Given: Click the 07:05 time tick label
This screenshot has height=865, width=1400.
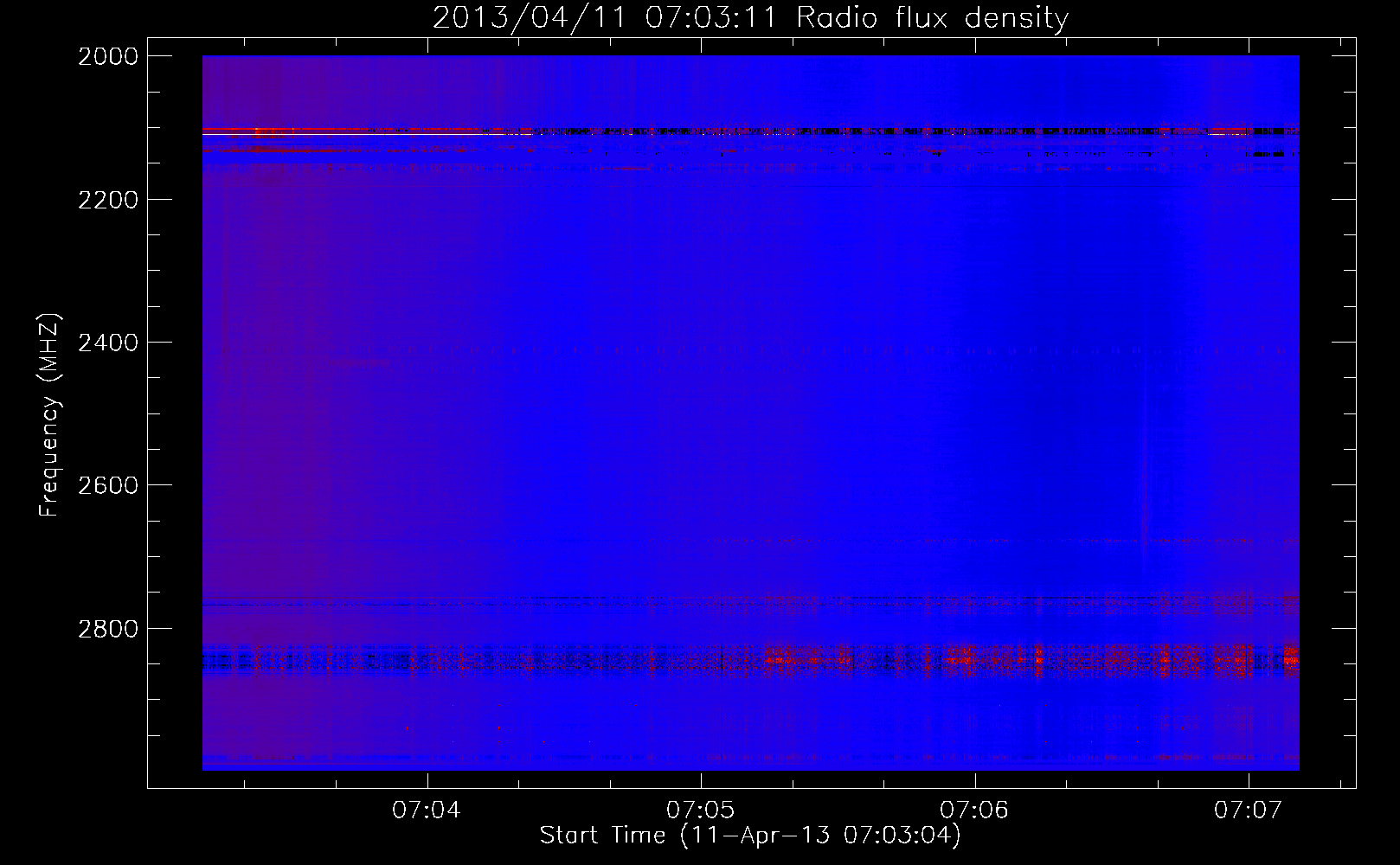Looking at the screenshot, I should tap(701, 810).
